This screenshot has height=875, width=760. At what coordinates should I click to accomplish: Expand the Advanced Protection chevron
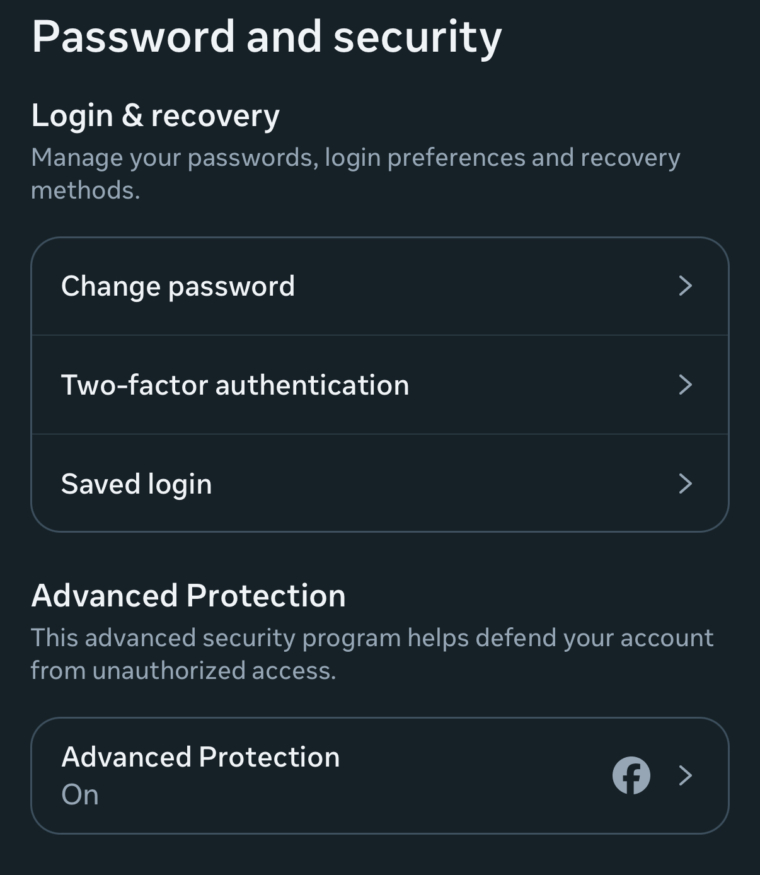coord(686,774)
